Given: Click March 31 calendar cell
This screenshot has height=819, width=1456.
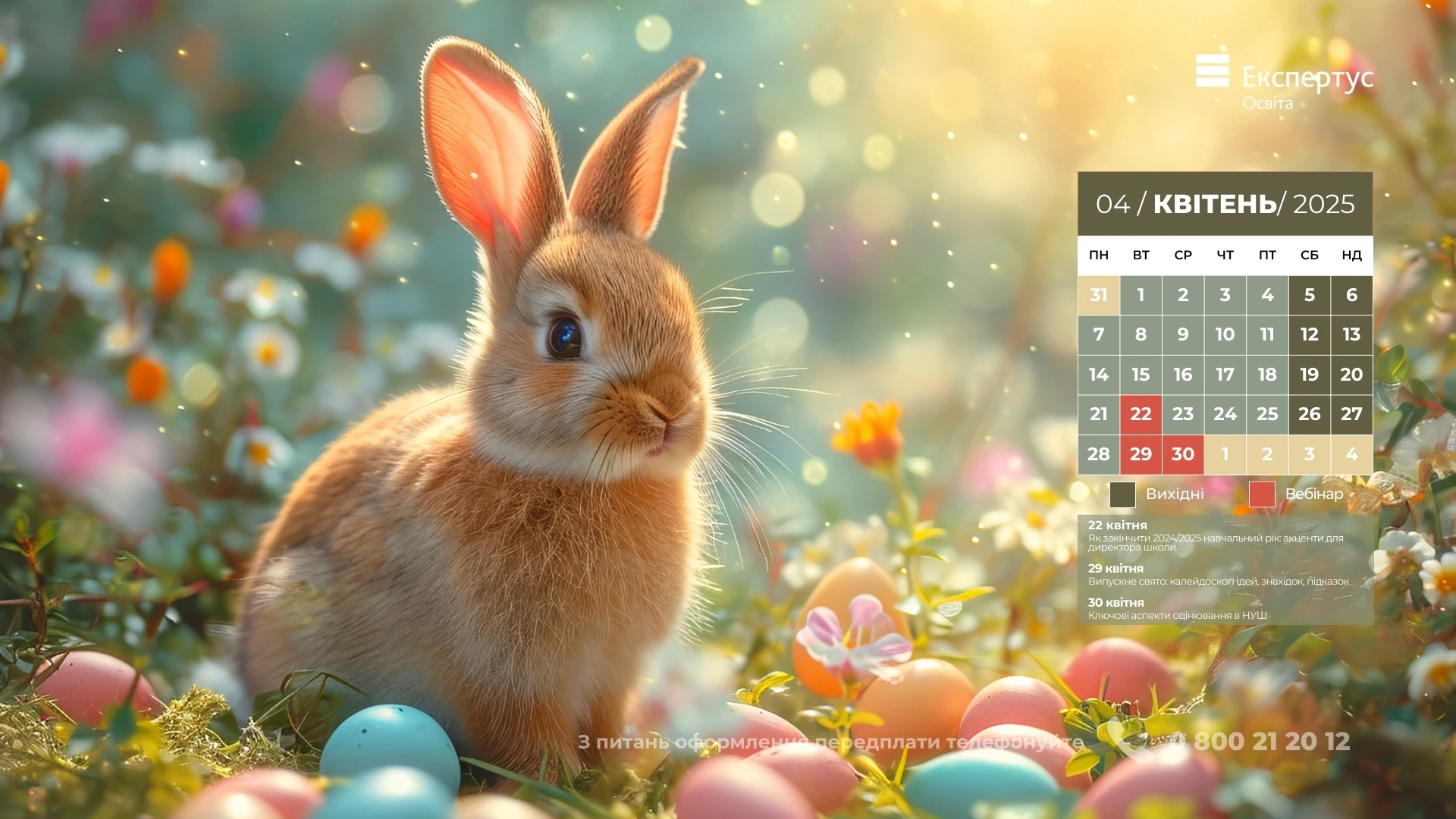Looking at the screenshot, I should tap(1098, 295).
